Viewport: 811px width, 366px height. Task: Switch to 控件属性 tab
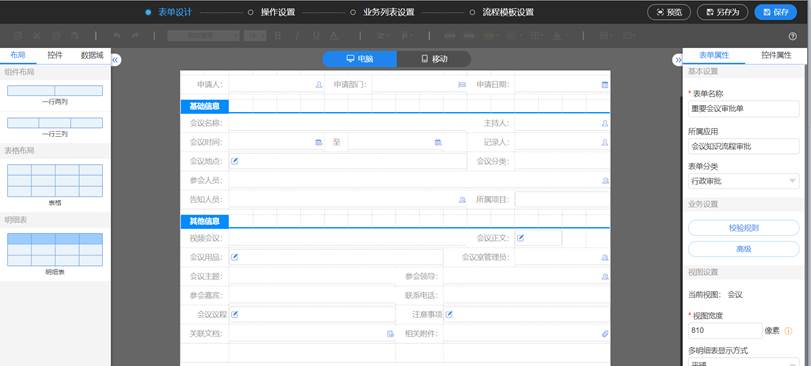pyautogui.click(x=776, y=55)
